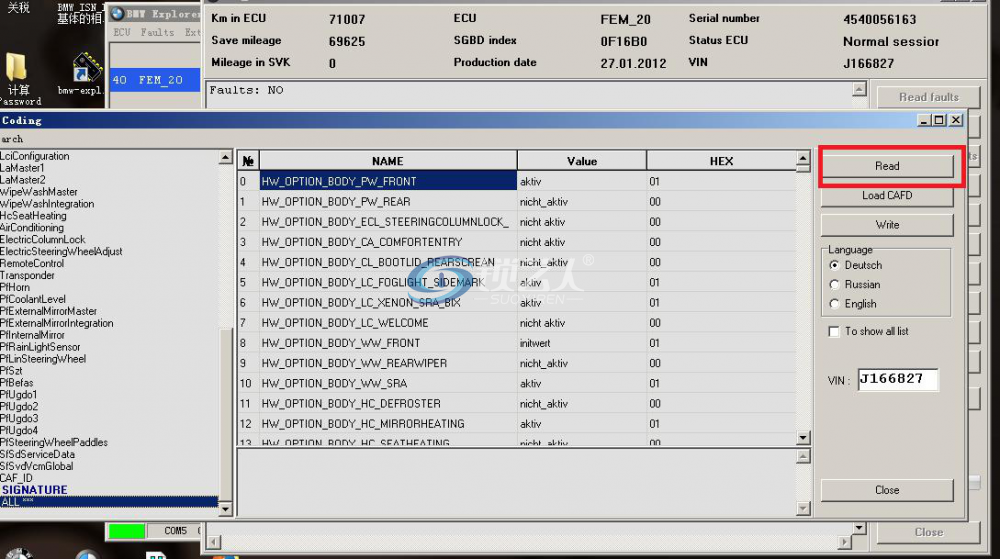Click the Read button in the Coding window
The image size is (1000, 559).
pos(887,166)
